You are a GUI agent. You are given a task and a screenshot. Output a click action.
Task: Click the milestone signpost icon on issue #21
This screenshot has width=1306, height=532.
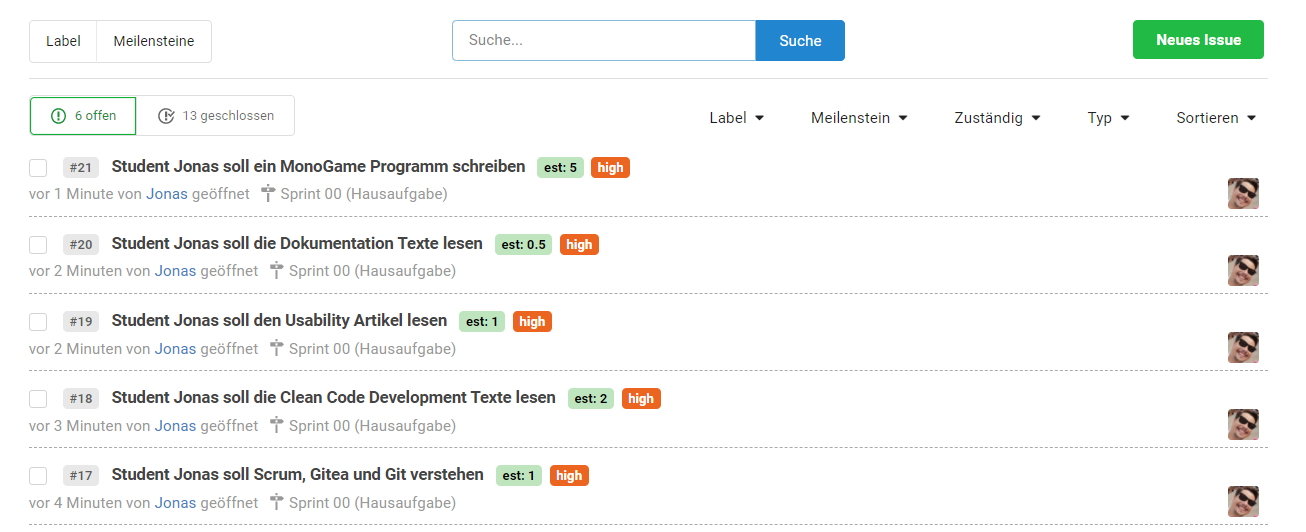(x=267, y=194)
